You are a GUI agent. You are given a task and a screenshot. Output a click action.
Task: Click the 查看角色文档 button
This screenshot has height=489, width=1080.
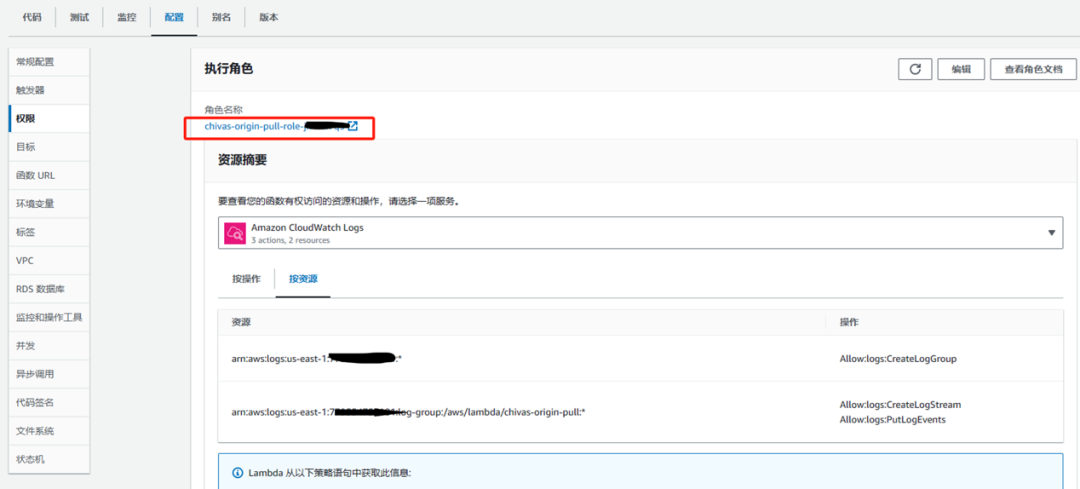click(1035, 69)
